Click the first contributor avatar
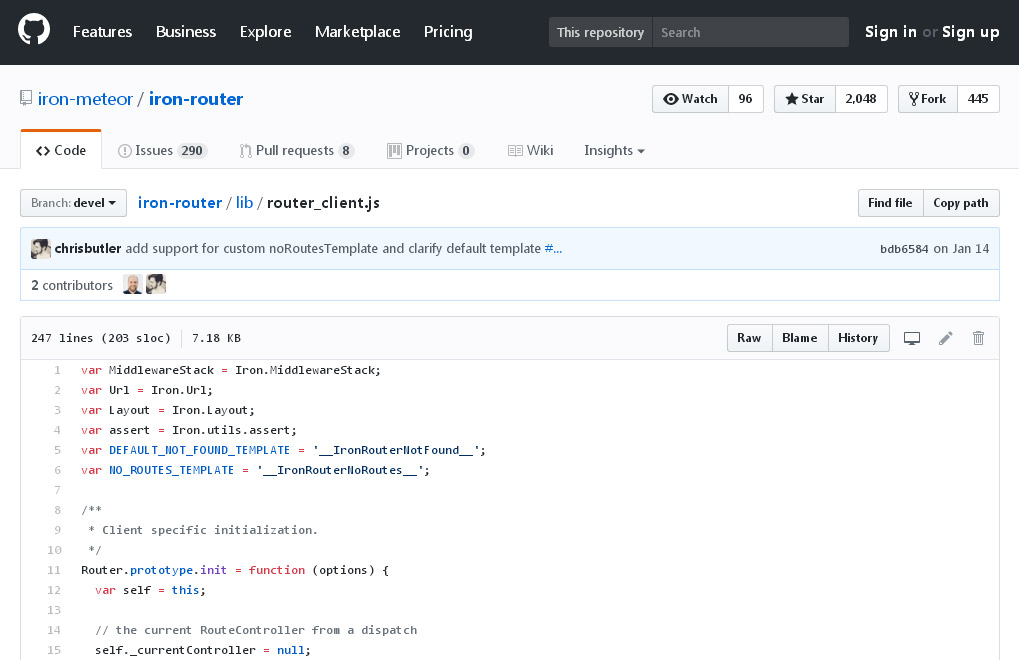Image resolution: width=1019 pixels, height=660 pixels. 133,285
